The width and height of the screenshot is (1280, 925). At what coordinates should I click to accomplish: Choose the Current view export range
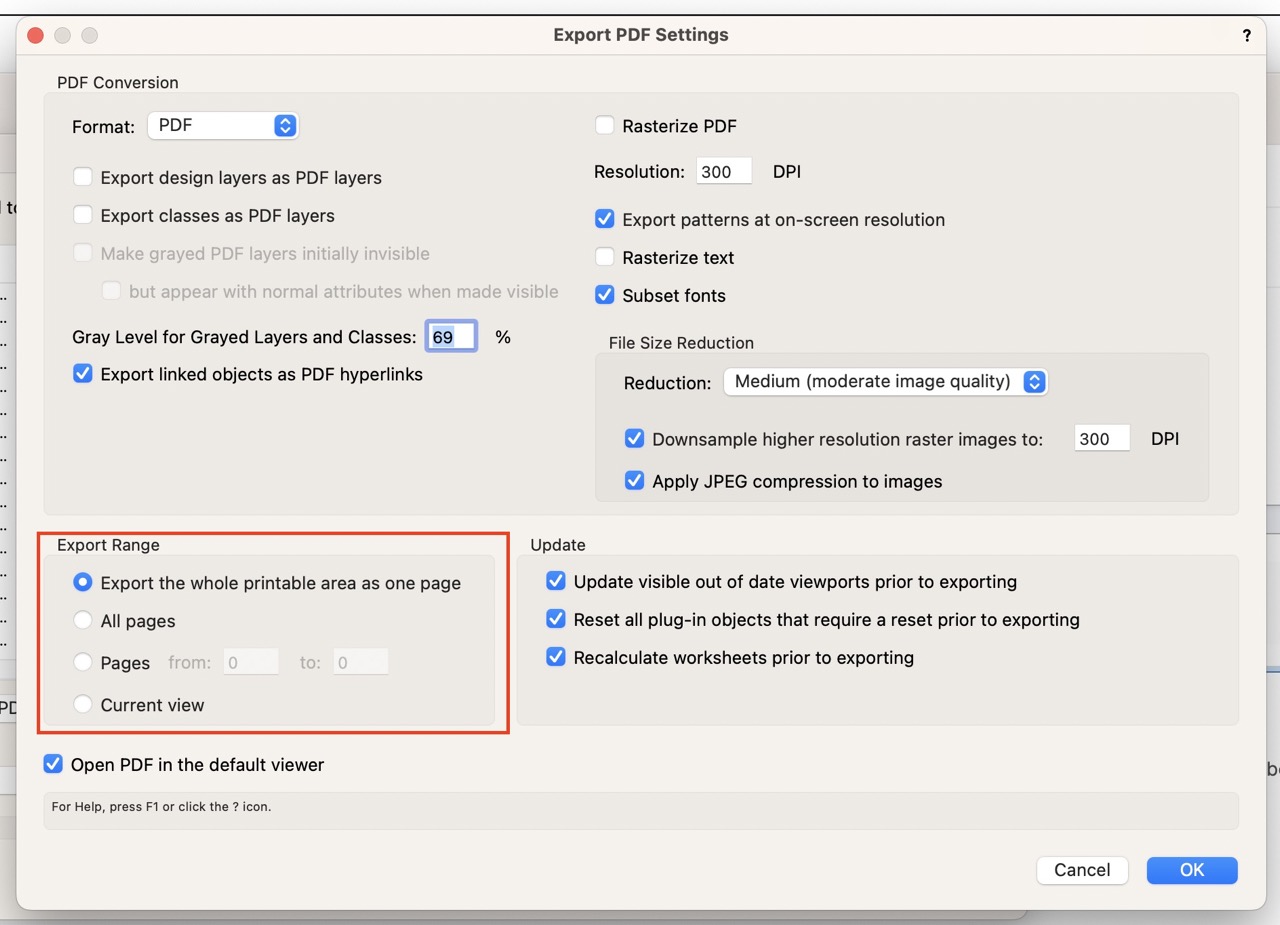pos(83,705)
